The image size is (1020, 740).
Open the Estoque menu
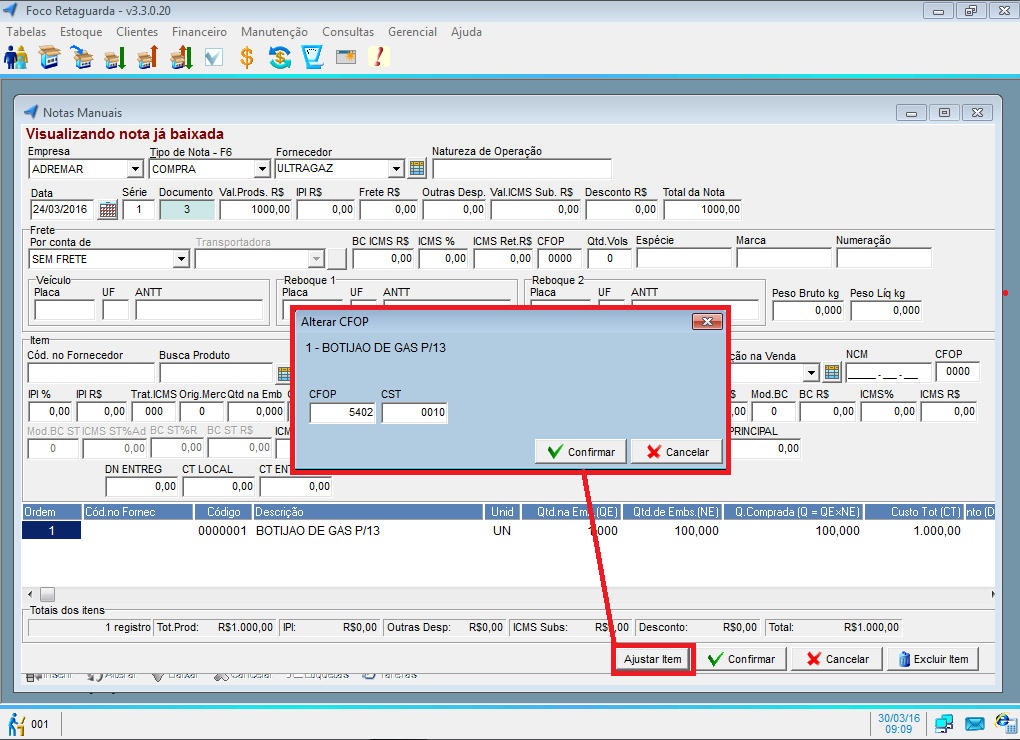click(81, 32)
